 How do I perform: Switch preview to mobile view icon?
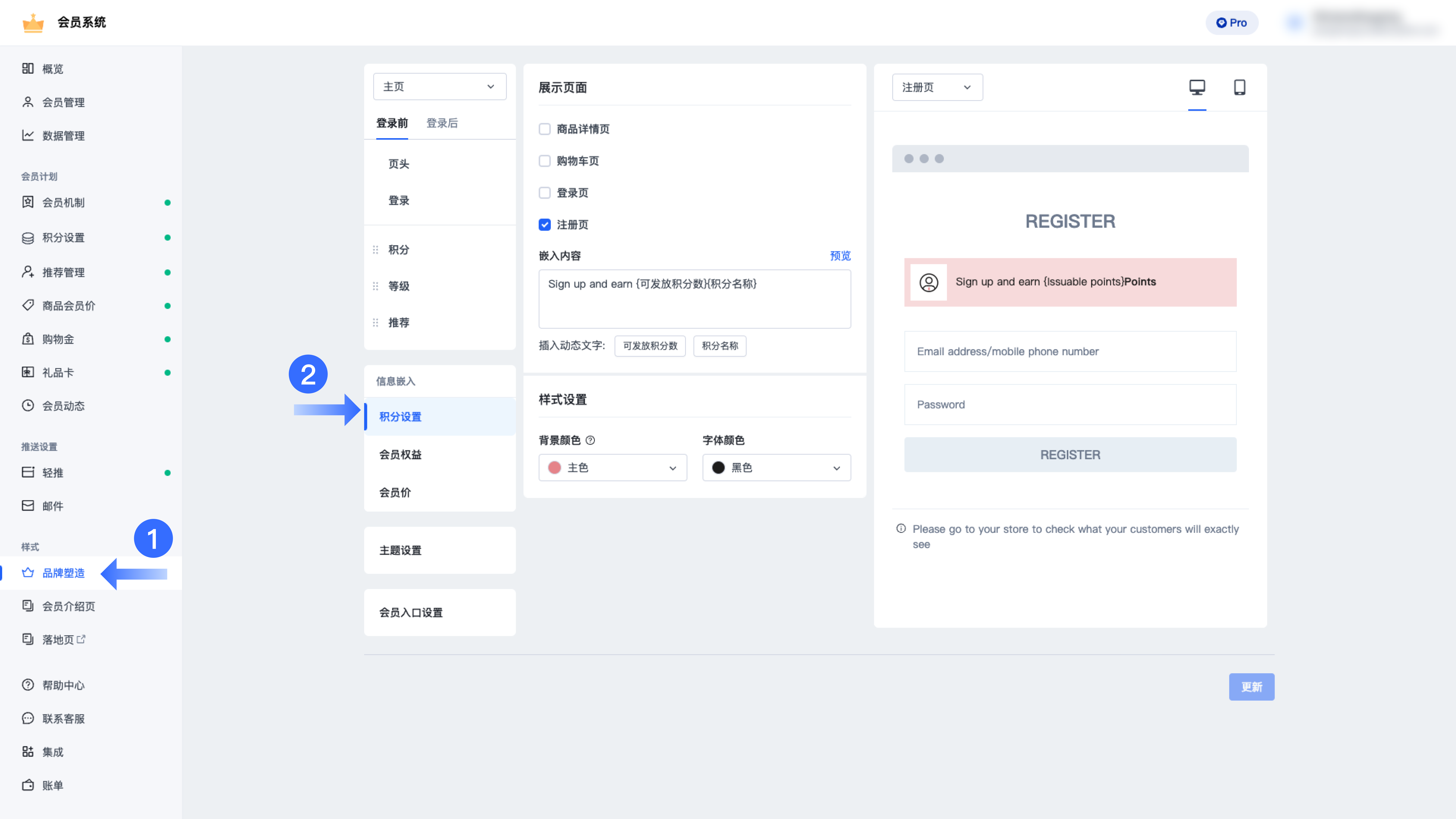pyautogui.click(x=1239, y=87)
